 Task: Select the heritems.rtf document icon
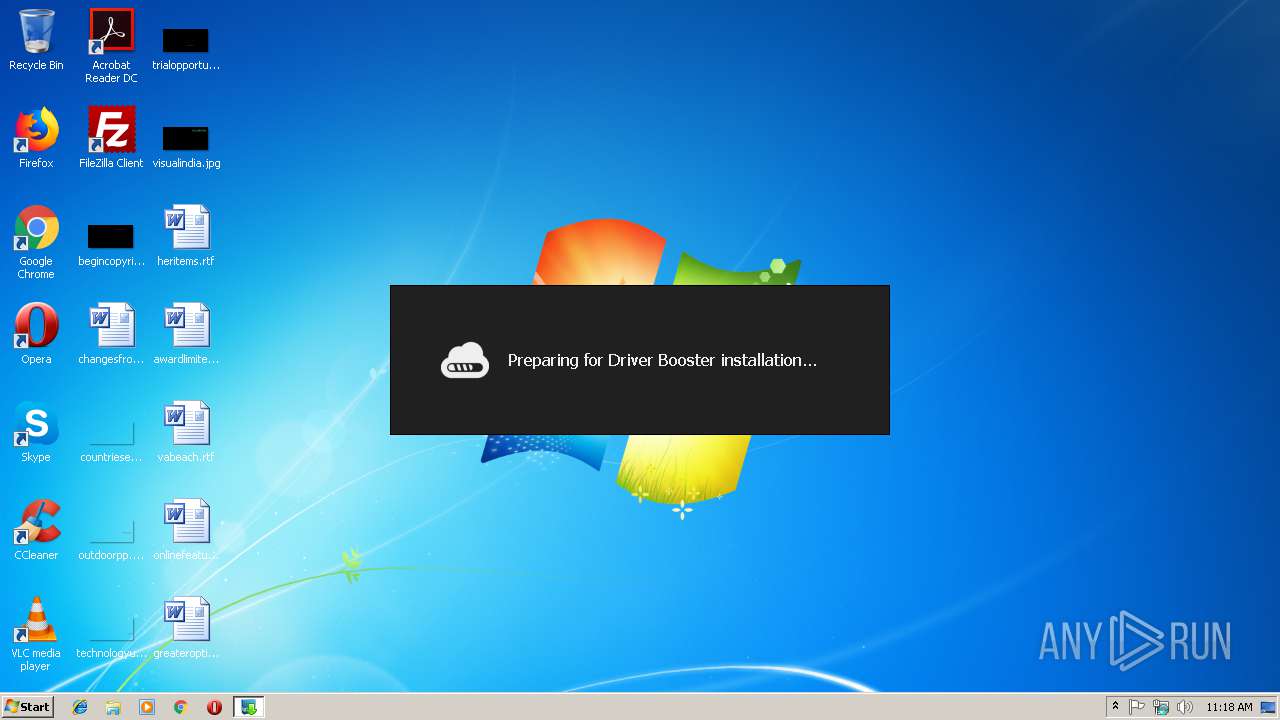pos(186,236)
